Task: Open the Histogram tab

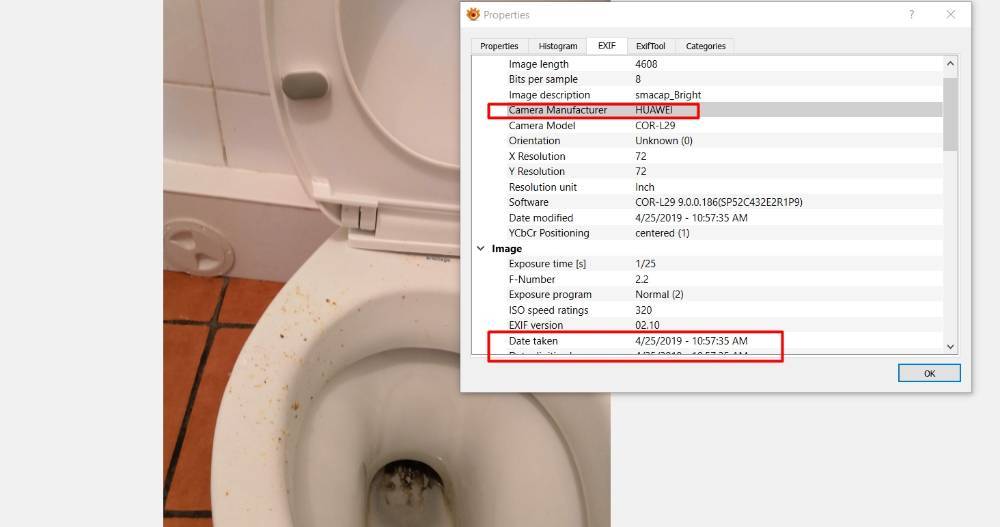Action: click(557, 46)
